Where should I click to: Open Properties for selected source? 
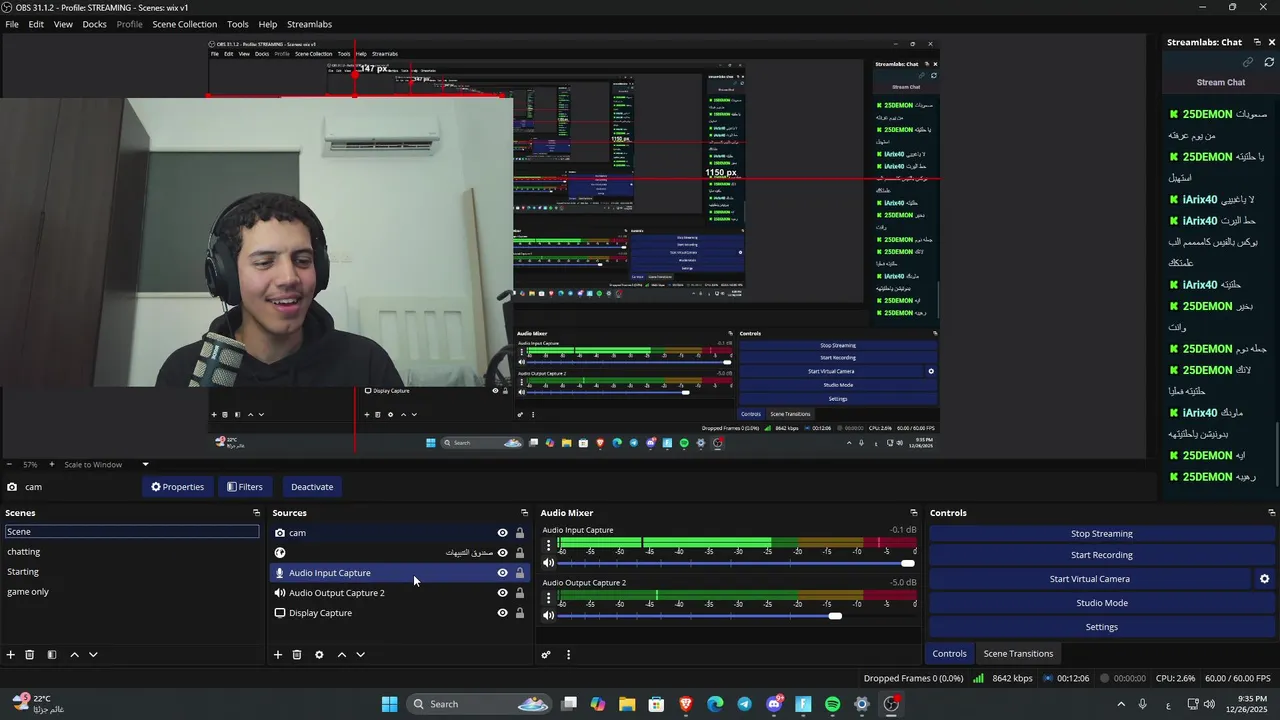click(x=178, y=487)
